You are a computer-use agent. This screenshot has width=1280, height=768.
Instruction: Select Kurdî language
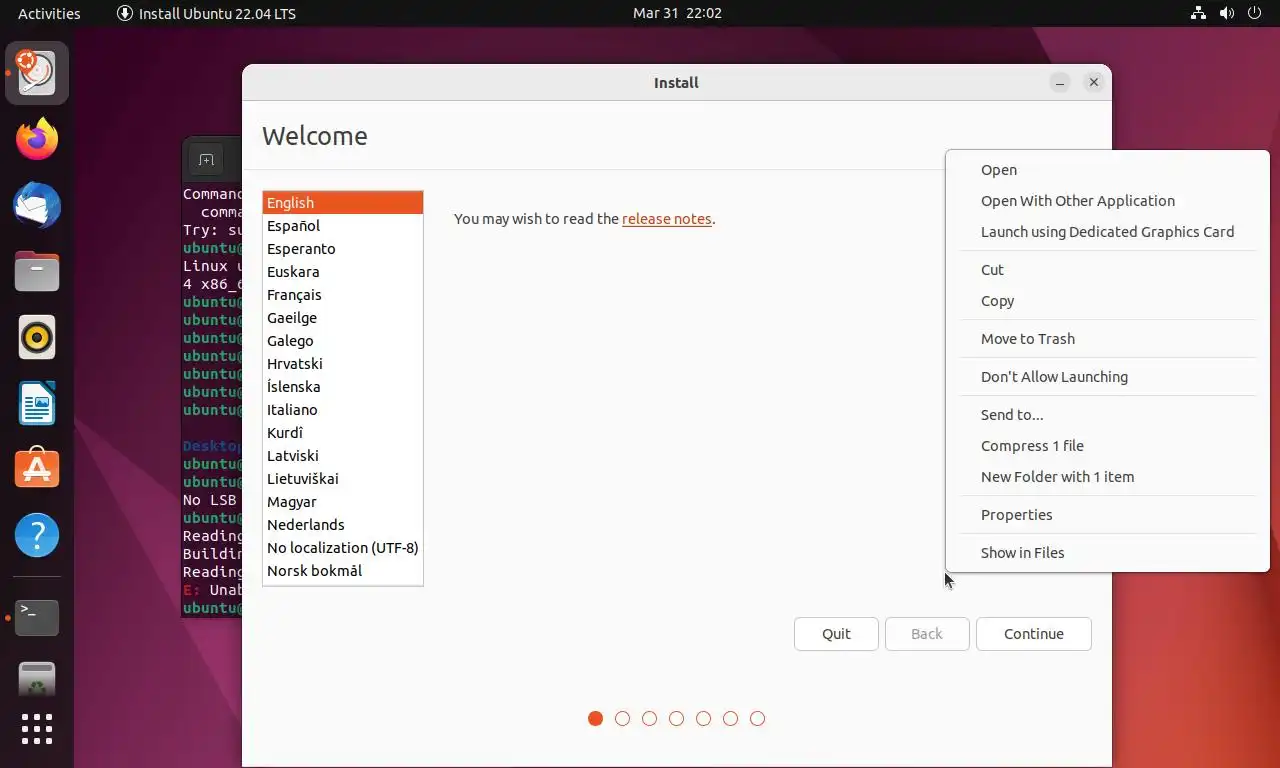click(x=343, y=433)
